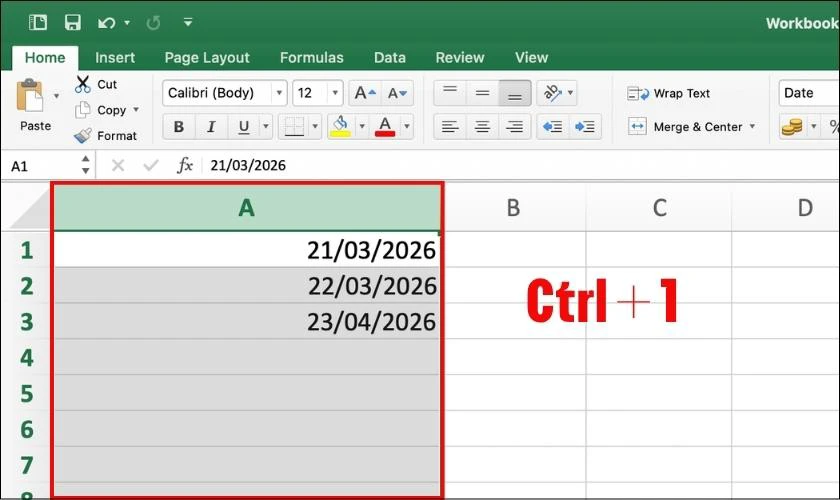Screen dimensions: 840x500
Task: Switch to the Home tab
Action: tap(45, 57)
